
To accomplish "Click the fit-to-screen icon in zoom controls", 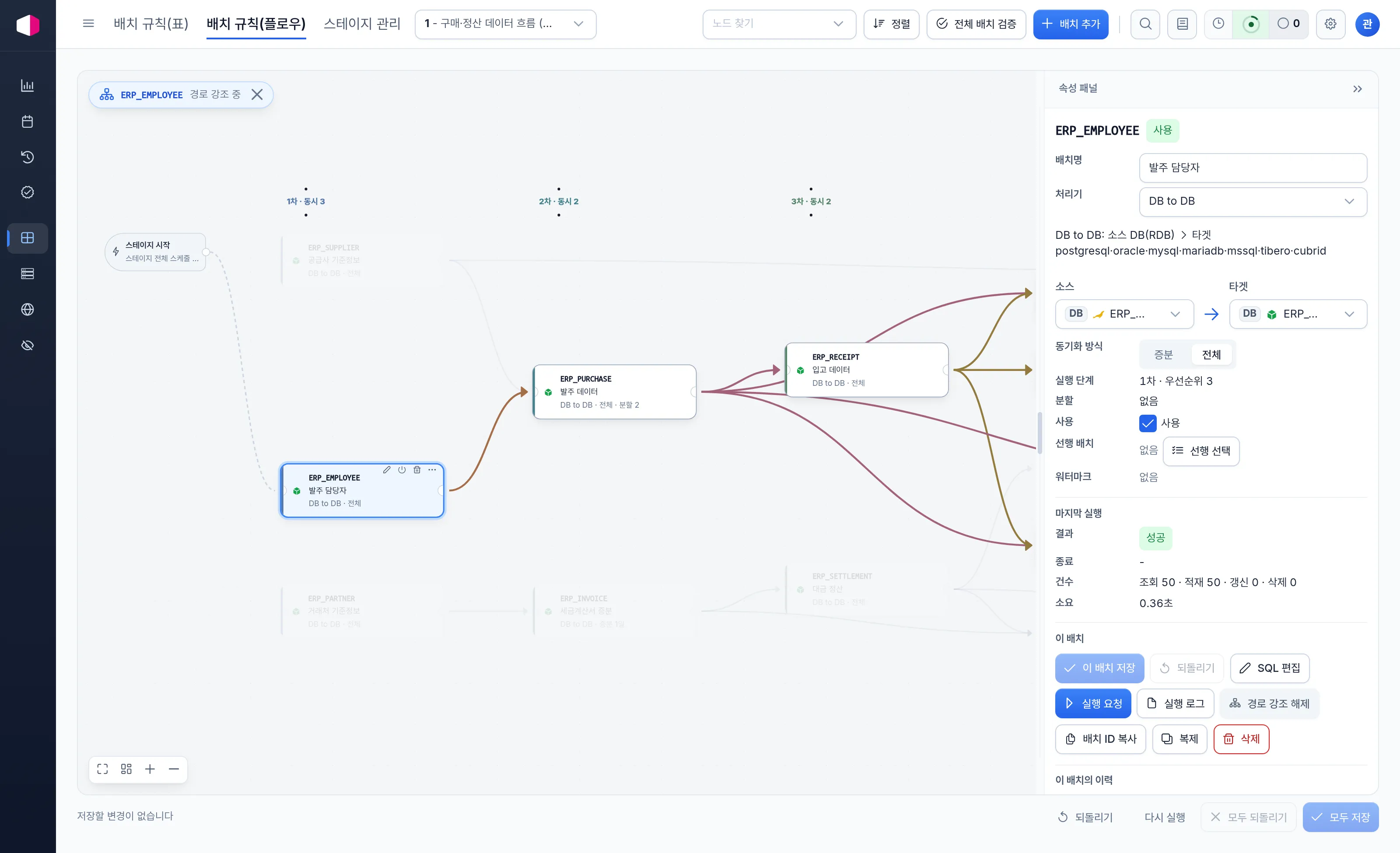I will click(102, 769).
